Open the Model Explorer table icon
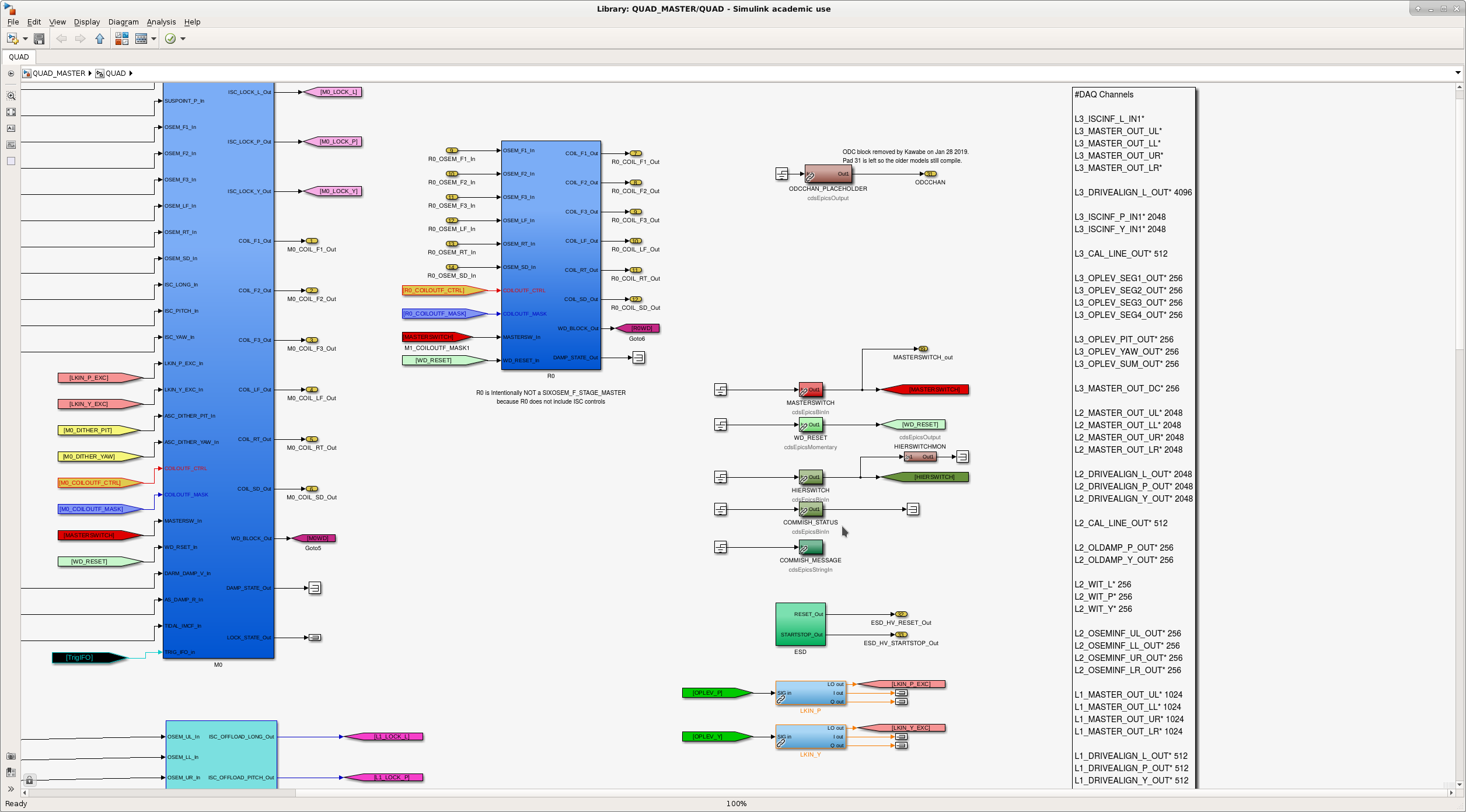This screenshot has height=812, width=1466. [141, 38]
